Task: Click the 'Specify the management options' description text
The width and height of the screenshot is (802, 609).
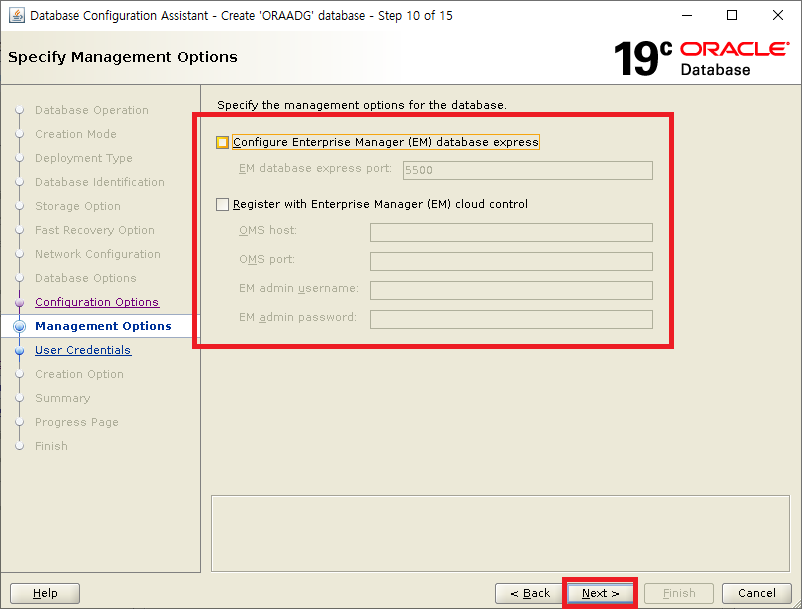Action: coord(362,105)
